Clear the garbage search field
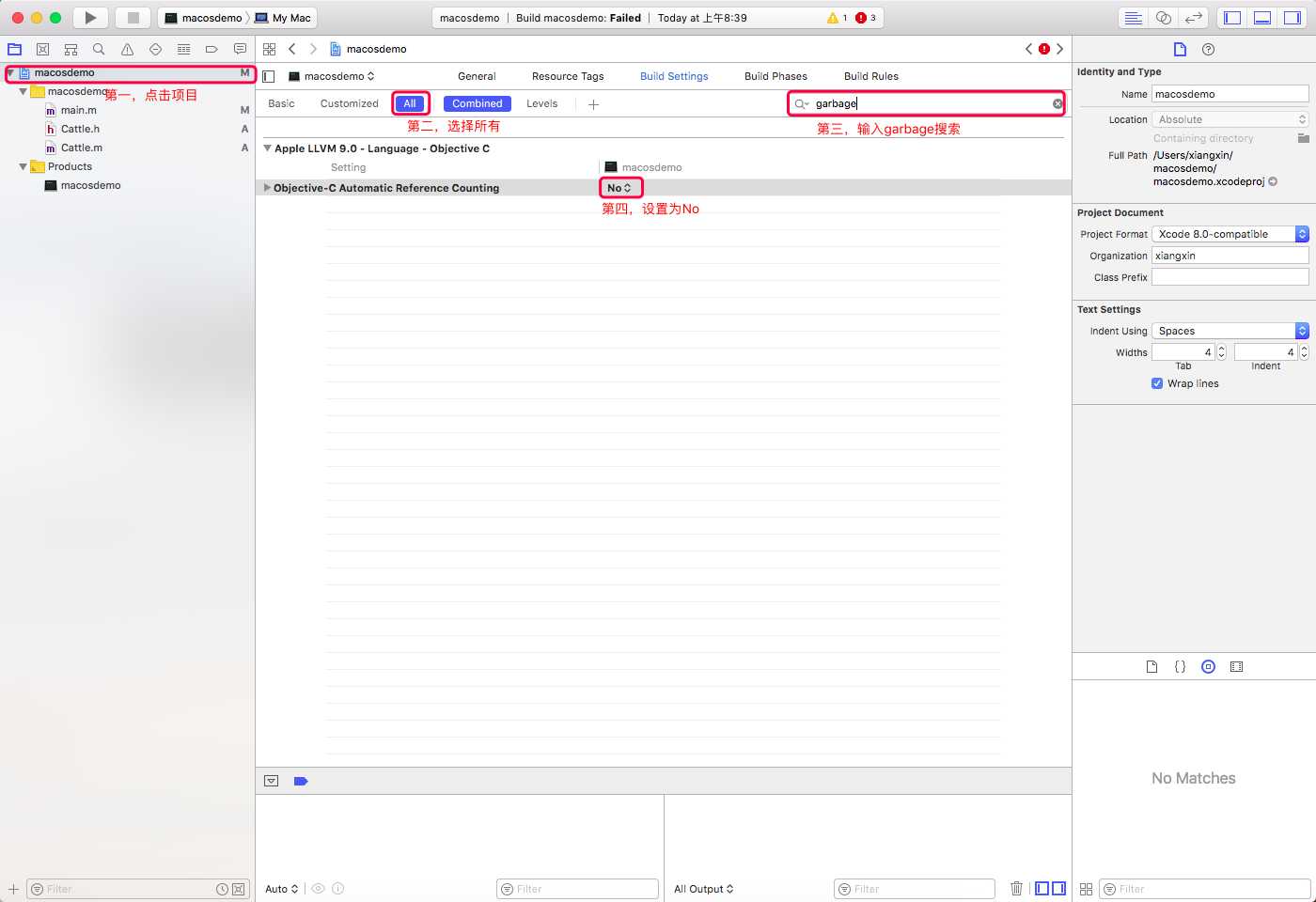The image size is (1316, 902). coord(1057,103)
